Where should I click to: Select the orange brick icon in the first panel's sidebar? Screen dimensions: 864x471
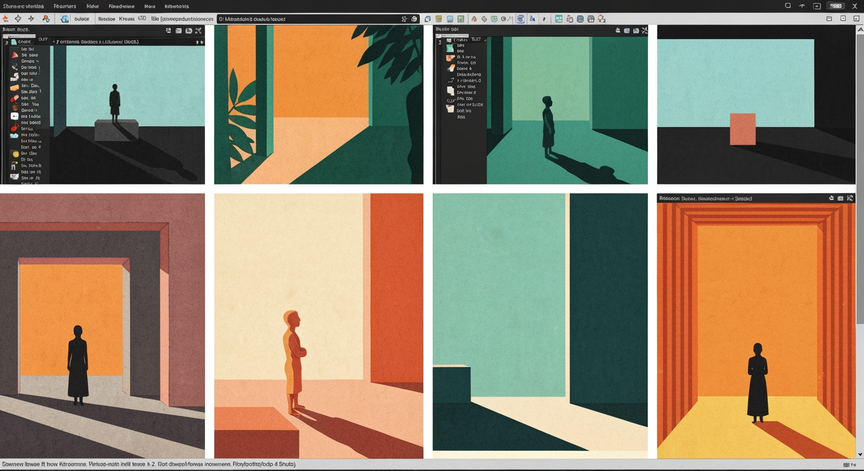14,88
